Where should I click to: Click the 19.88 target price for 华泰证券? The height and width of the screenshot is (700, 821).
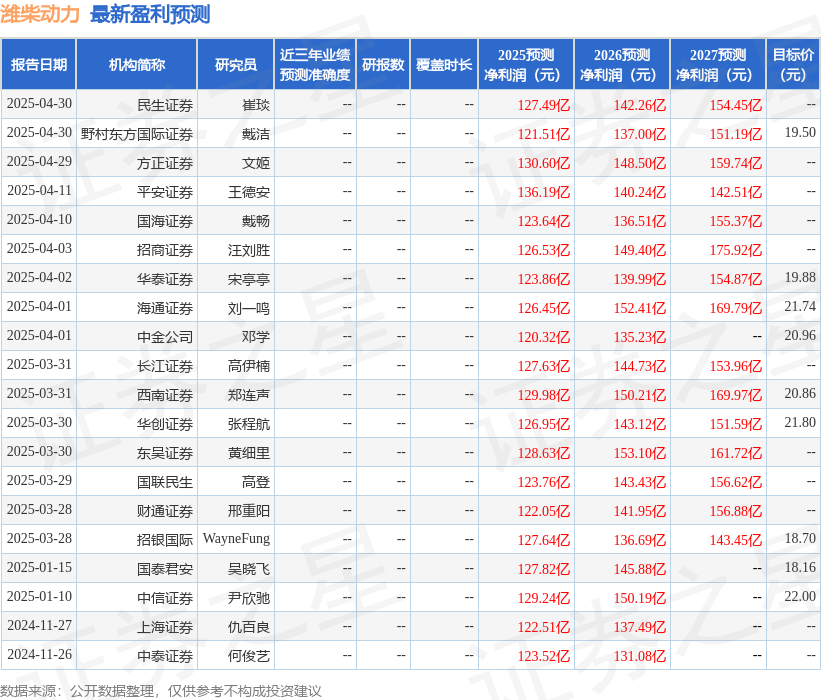(800, 278)
